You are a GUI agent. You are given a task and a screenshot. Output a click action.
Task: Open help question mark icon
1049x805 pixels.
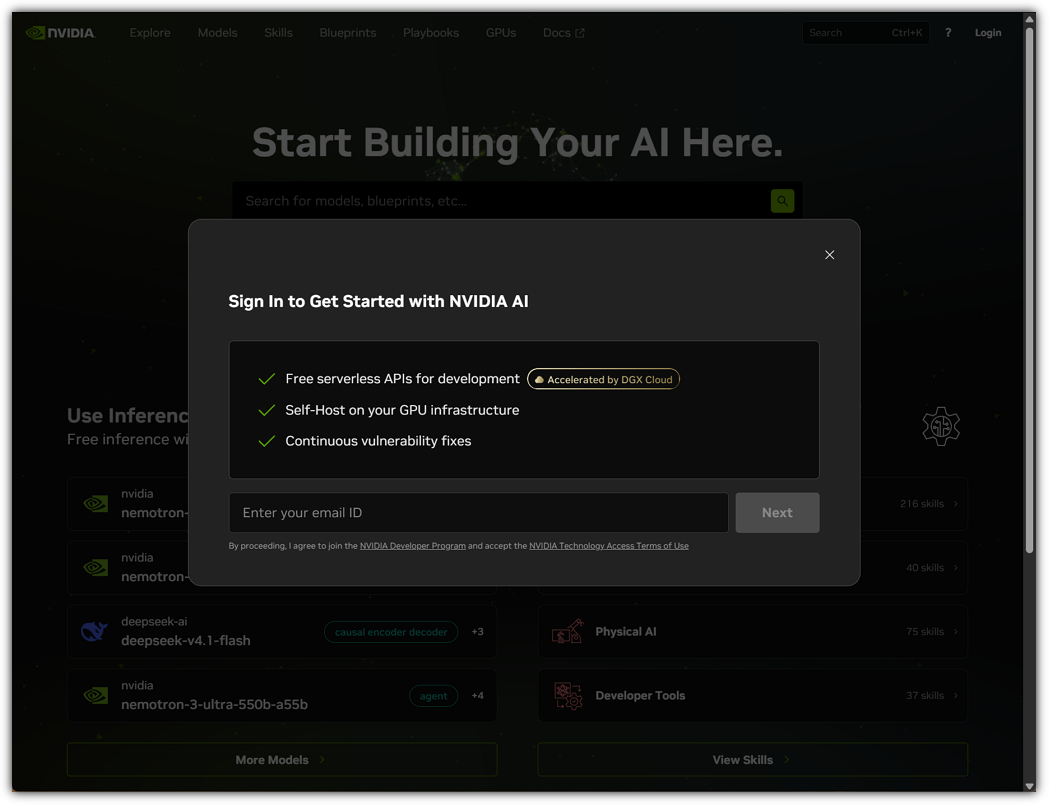(948, 33)
